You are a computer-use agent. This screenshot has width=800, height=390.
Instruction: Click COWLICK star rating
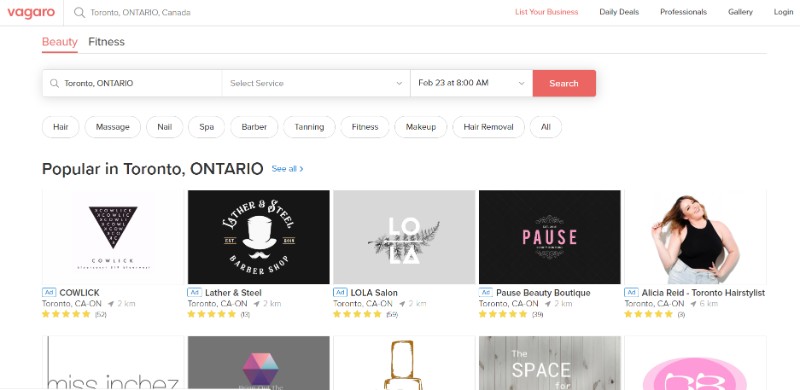66,314
